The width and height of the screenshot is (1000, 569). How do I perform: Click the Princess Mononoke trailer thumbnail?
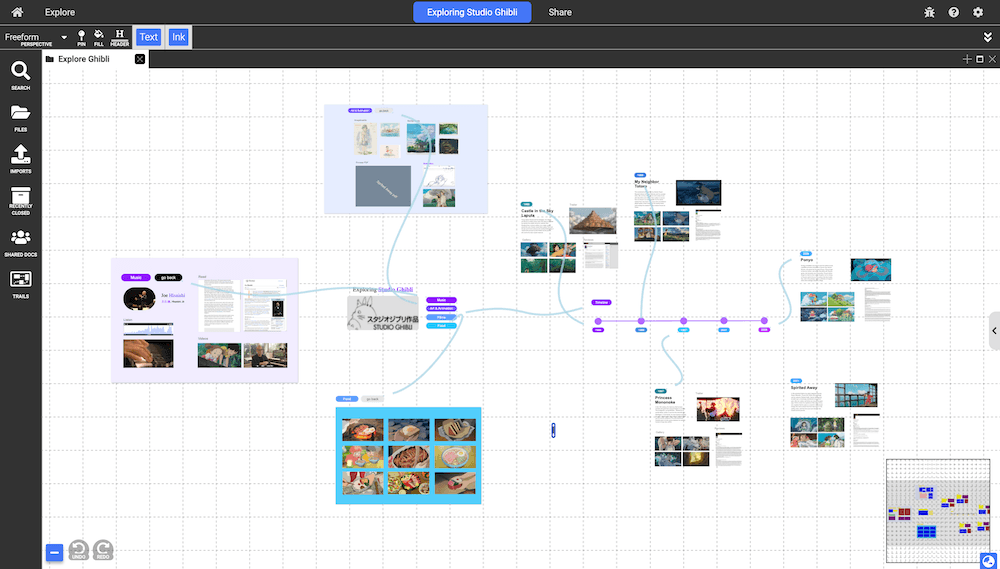718,409
